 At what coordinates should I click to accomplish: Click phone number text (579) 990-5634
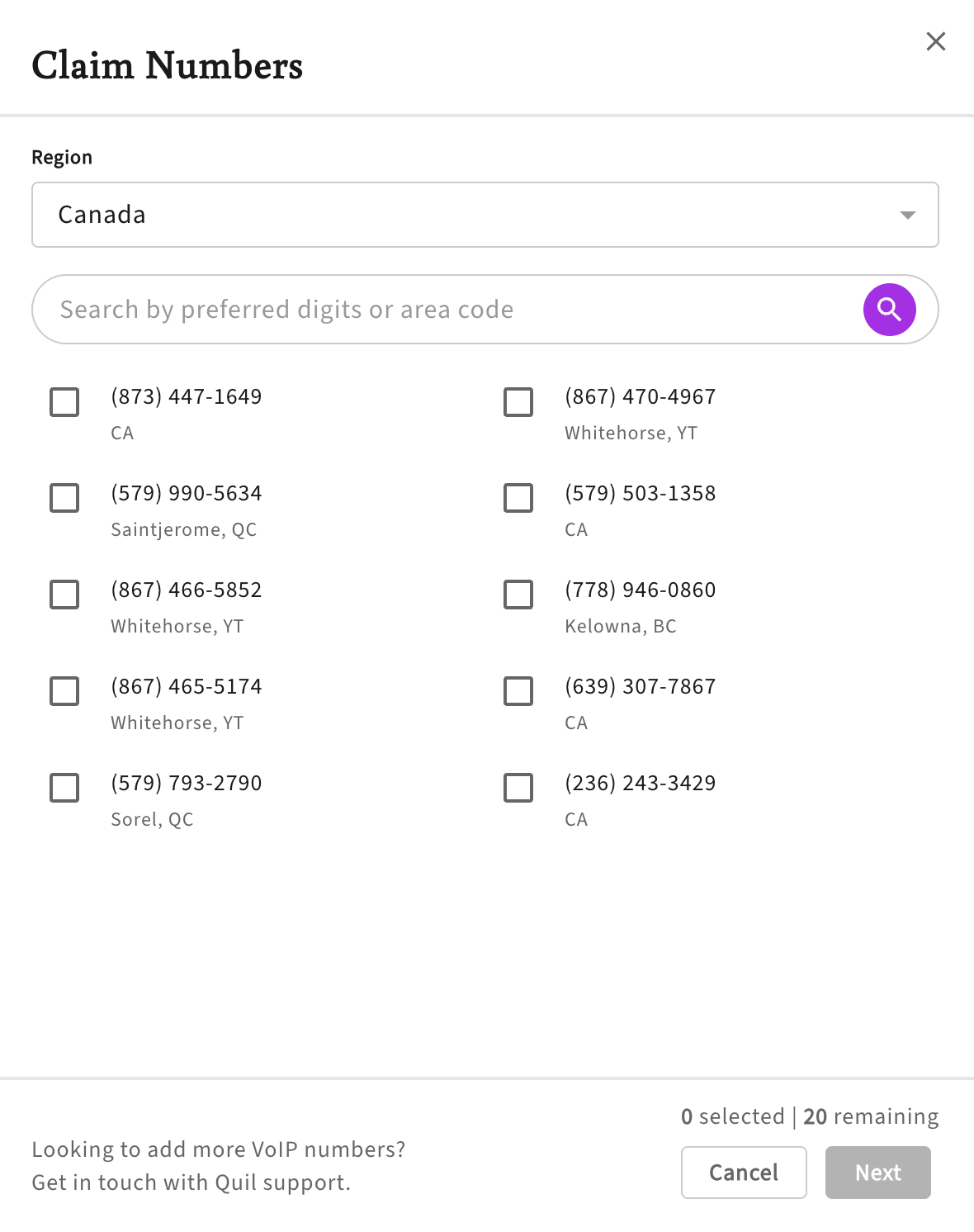click(187, 494)
